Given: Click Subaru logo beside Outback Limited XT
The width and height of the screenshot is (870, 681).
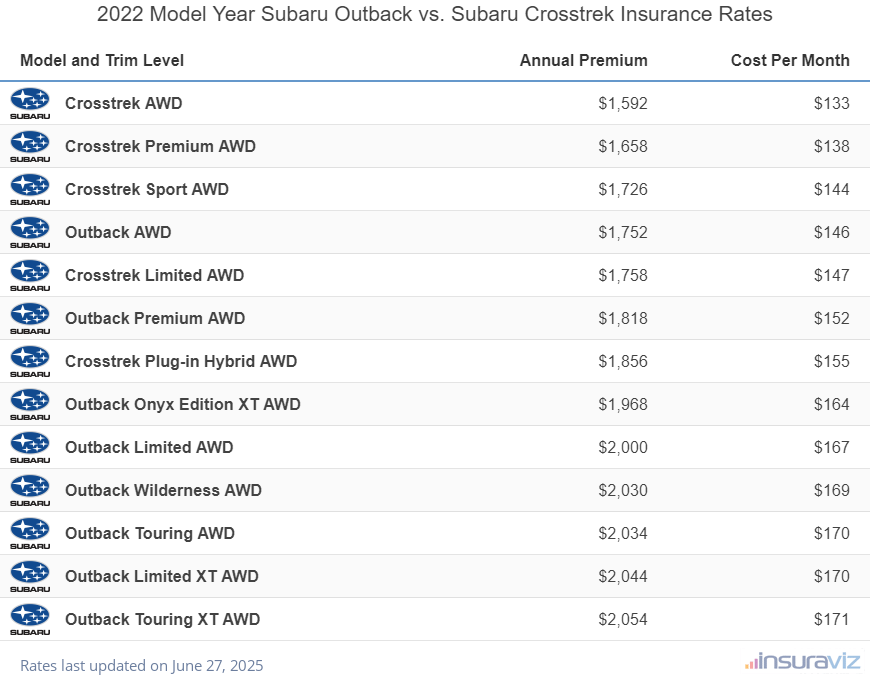Looking at the screenshot, I should [x=30, y=577].
